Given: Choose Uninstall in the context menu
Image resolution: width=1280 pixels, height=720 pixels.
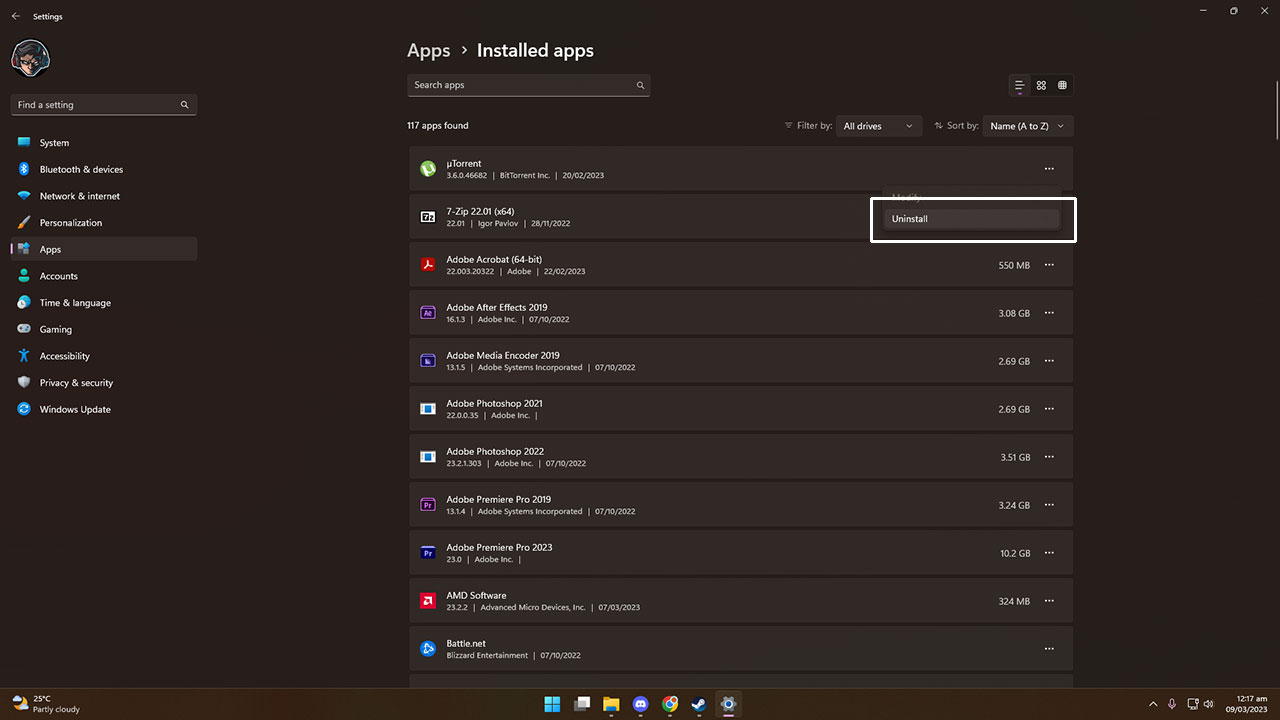Looking at the screenshot, I should tap(971, 219).
